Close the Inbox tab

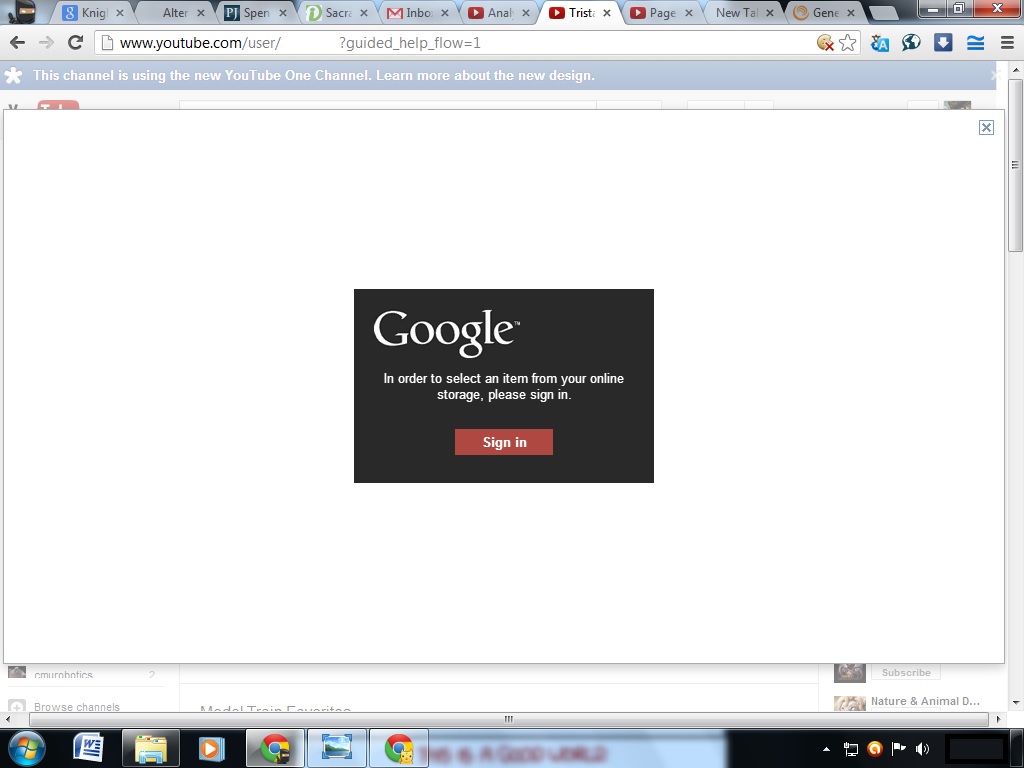445,13
